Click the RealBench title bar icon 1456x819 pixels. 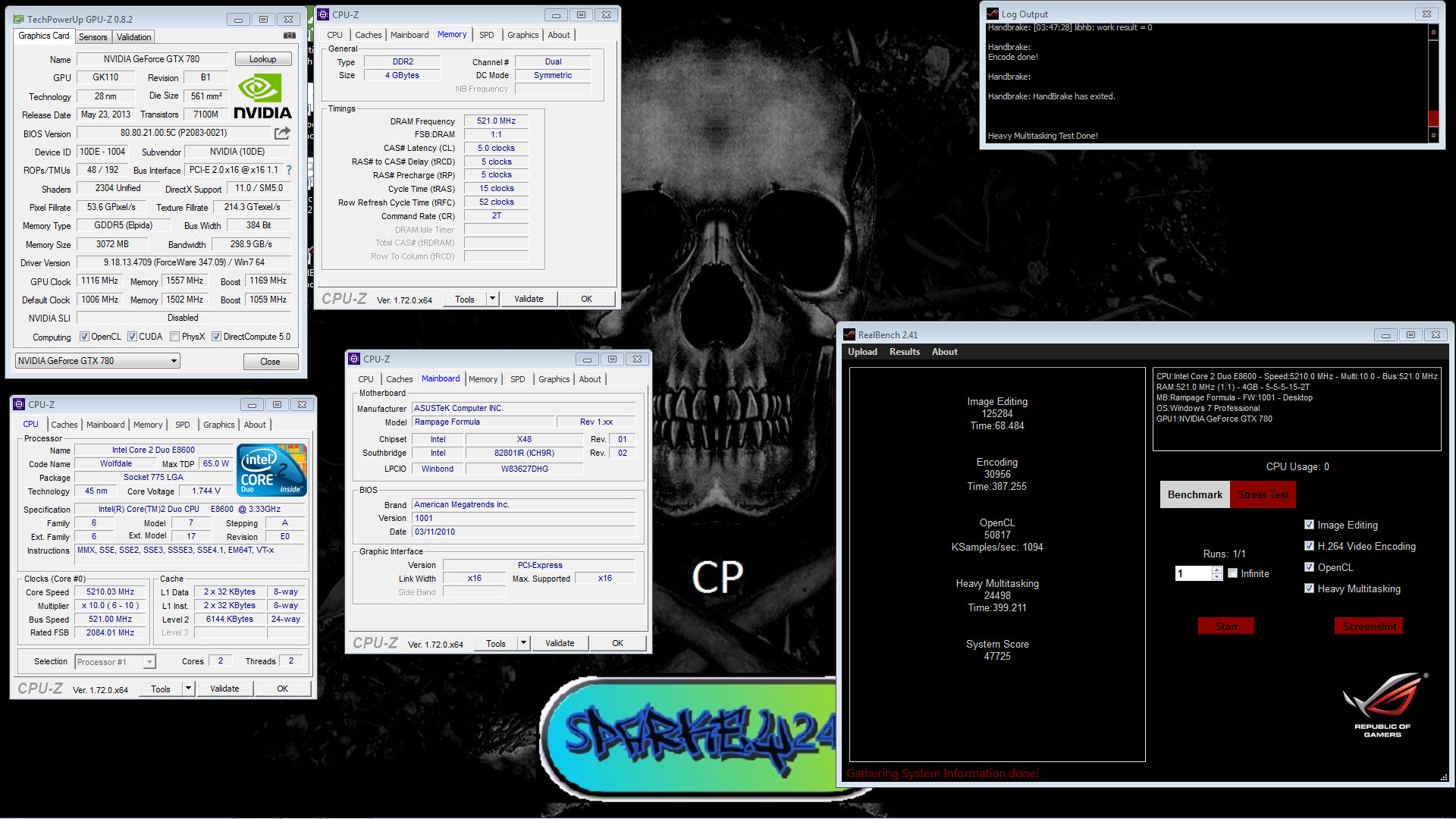click(849, 334)
